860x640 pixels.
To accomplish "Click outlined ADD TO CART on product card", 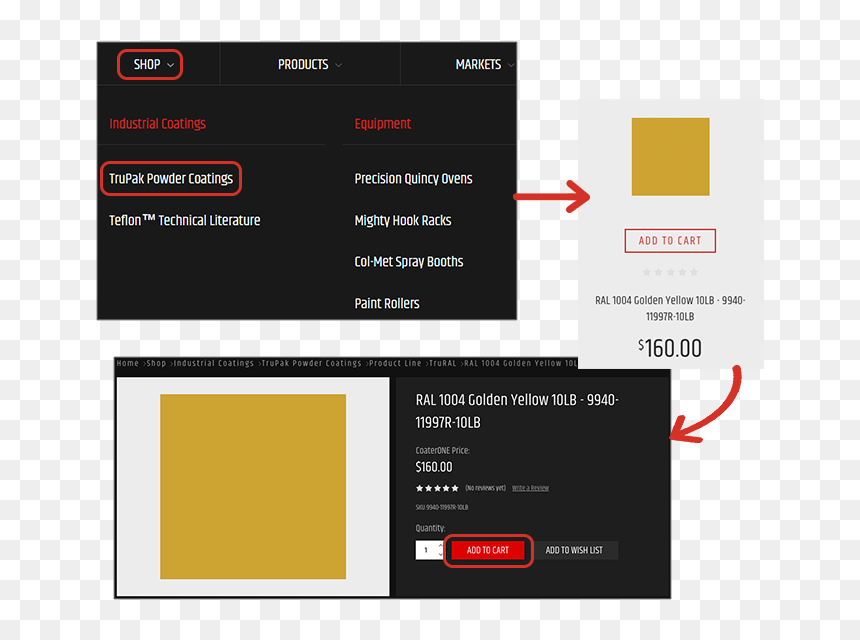I will (670, 241).
